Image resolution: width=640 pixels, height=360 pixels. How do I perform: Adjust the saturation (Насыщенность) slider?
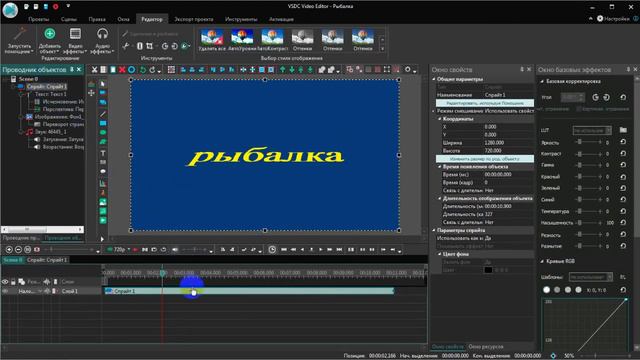click(589, 223)
